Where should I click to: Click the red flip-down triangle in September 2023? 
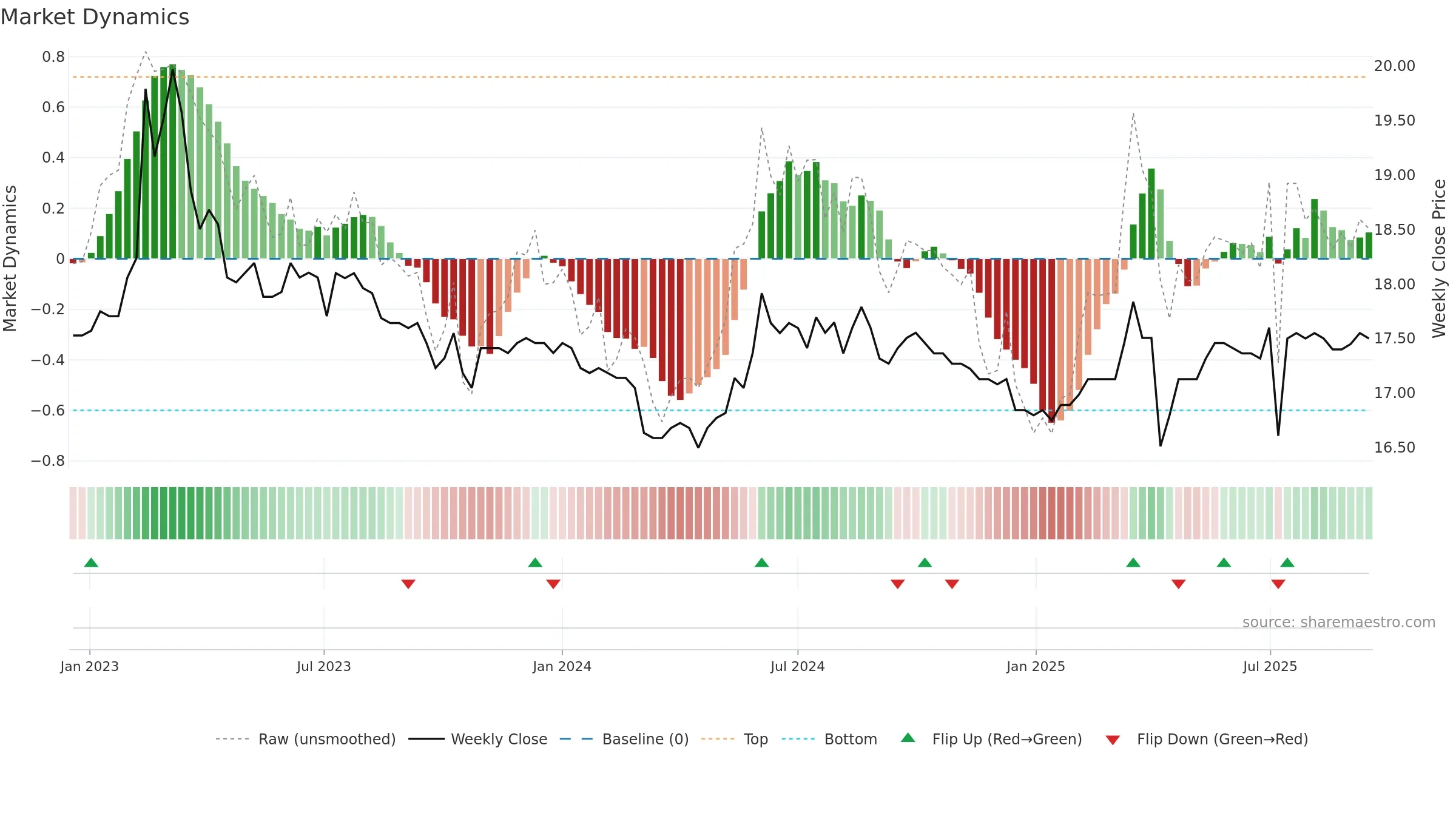(408, 584)
